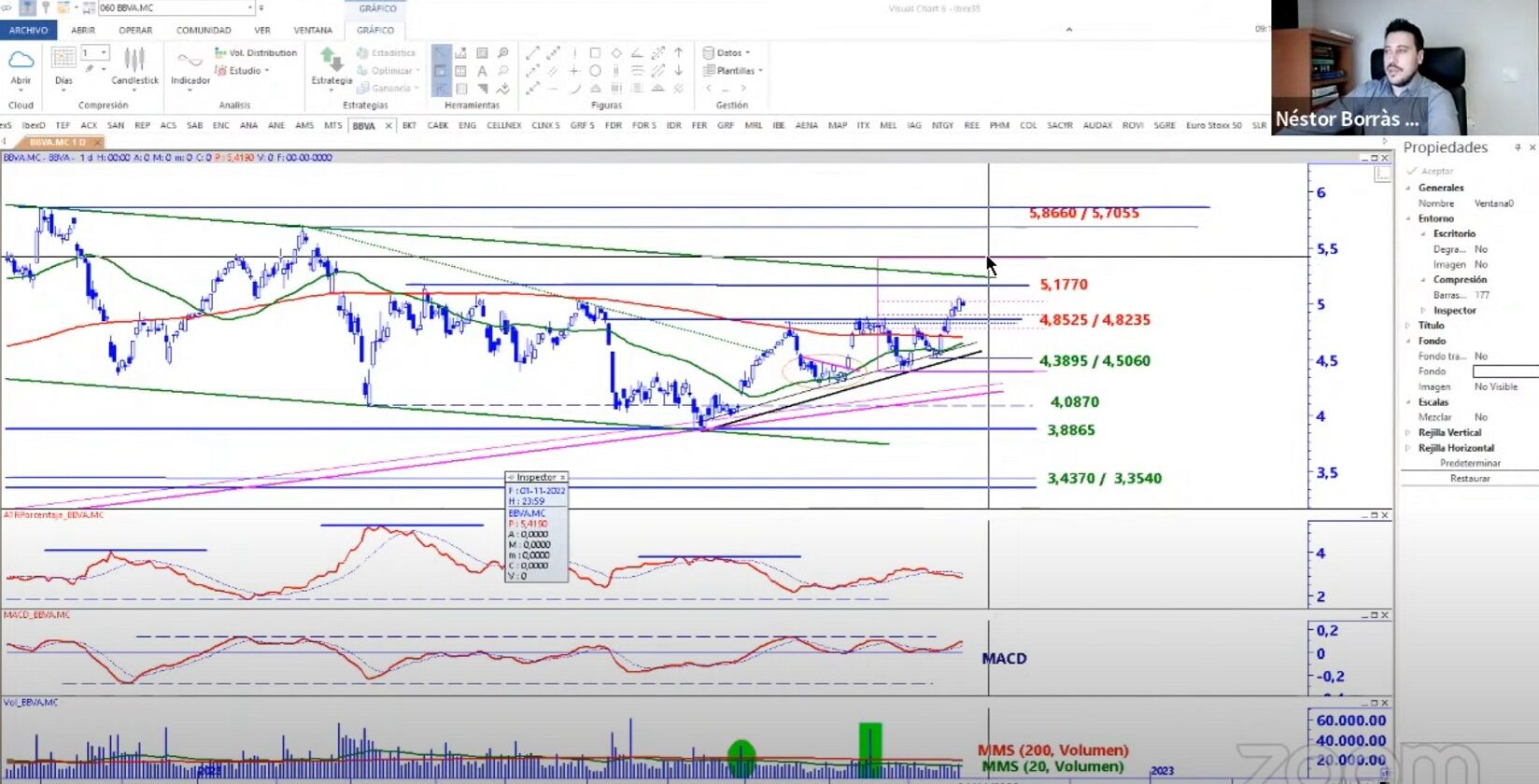Image resolution: width=1539 pixels, height=784 pixels.
Task: Close the Vol_BBVA.MC volume pane
Action: click(x=1385, y=702)
